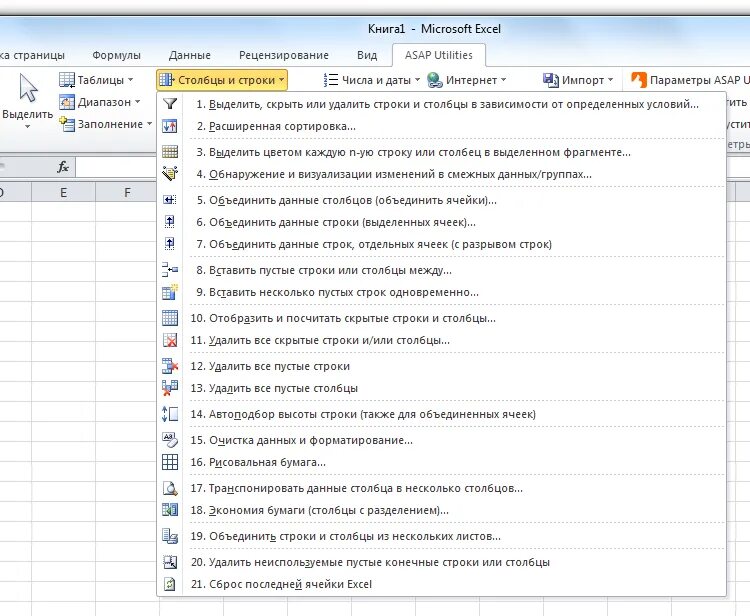The height and width of the screenshot is (616, 750).
Task: Click into the formula bar input
Action: 116,166
